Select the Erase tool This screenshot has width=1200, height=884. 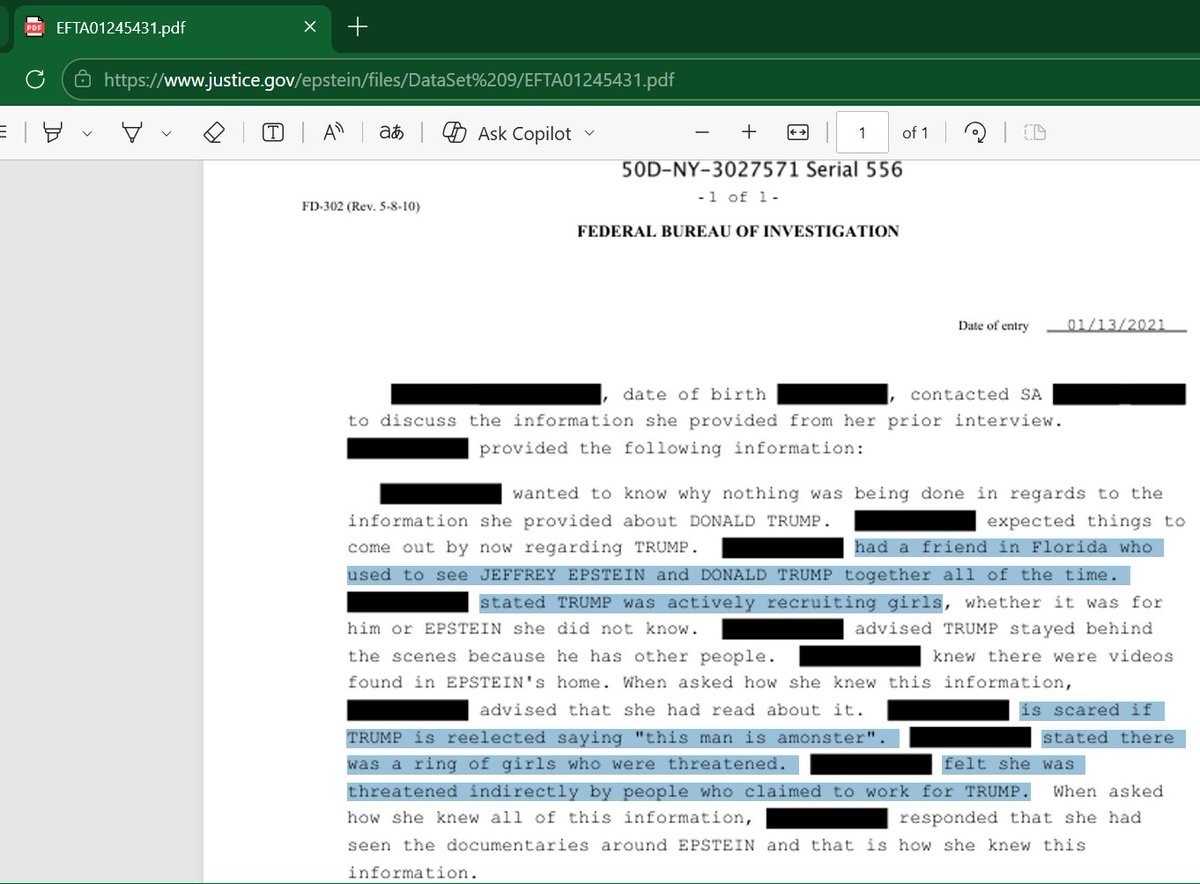pos(213,133)
